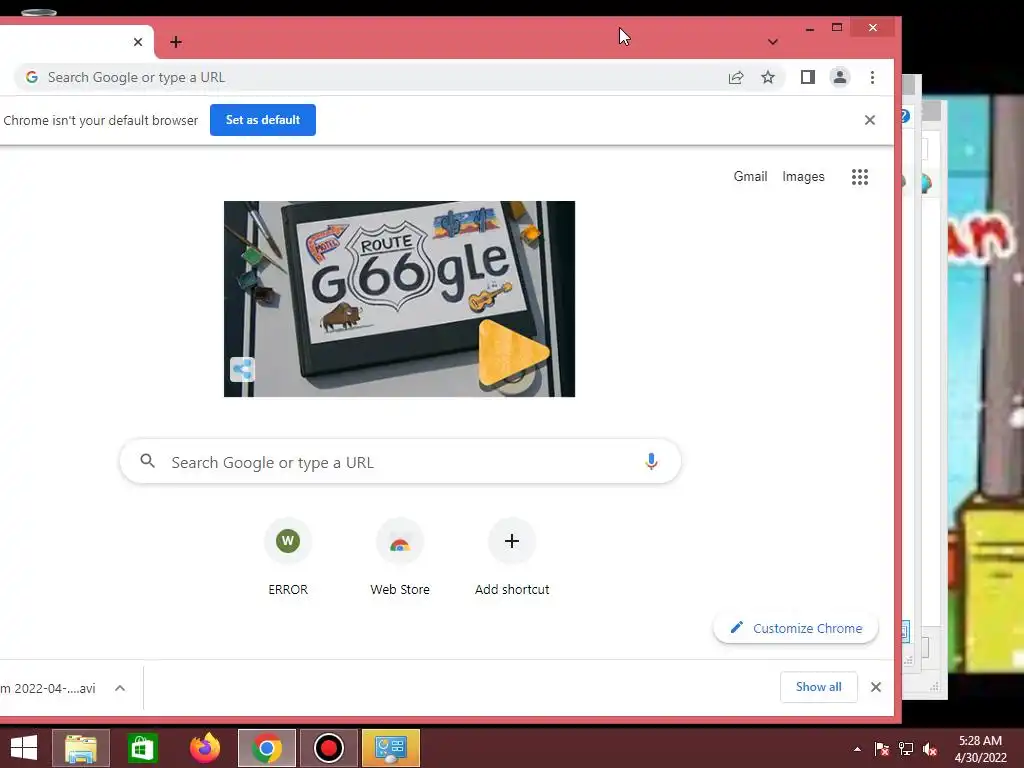Click Show all downloads
The height and width of the screenshot is (768, 1024).
pos(819,687)
